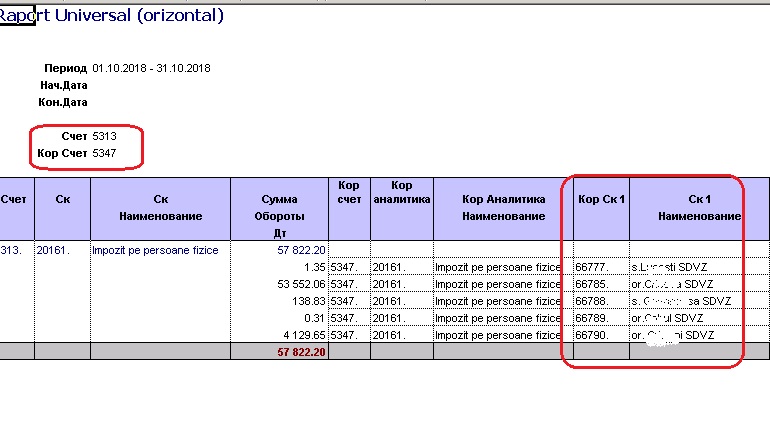Click the Кор счет column header
Image resolution: width=770 pixels, height=431 pixels.
[349, 209]
